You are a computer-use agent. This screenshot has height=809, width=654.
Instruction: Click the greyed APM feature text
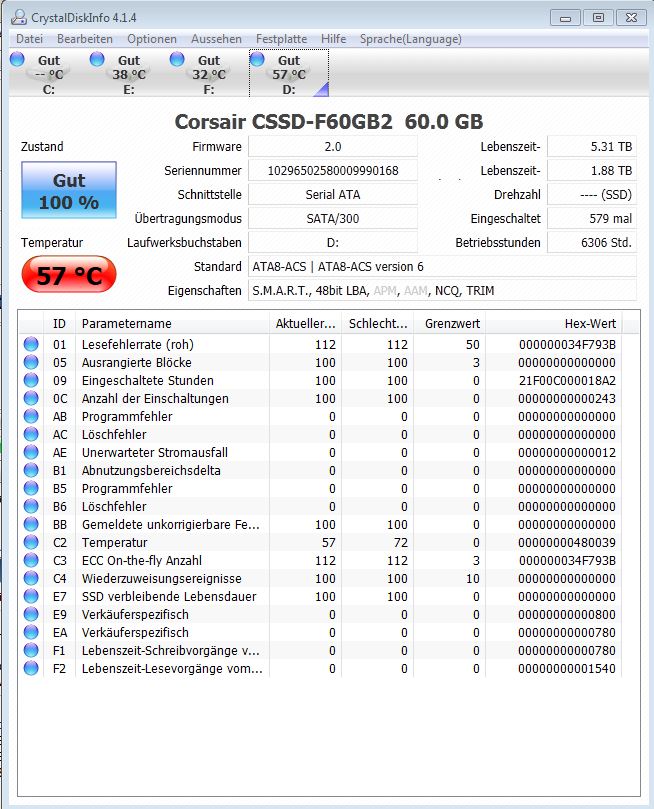(385, 291)
